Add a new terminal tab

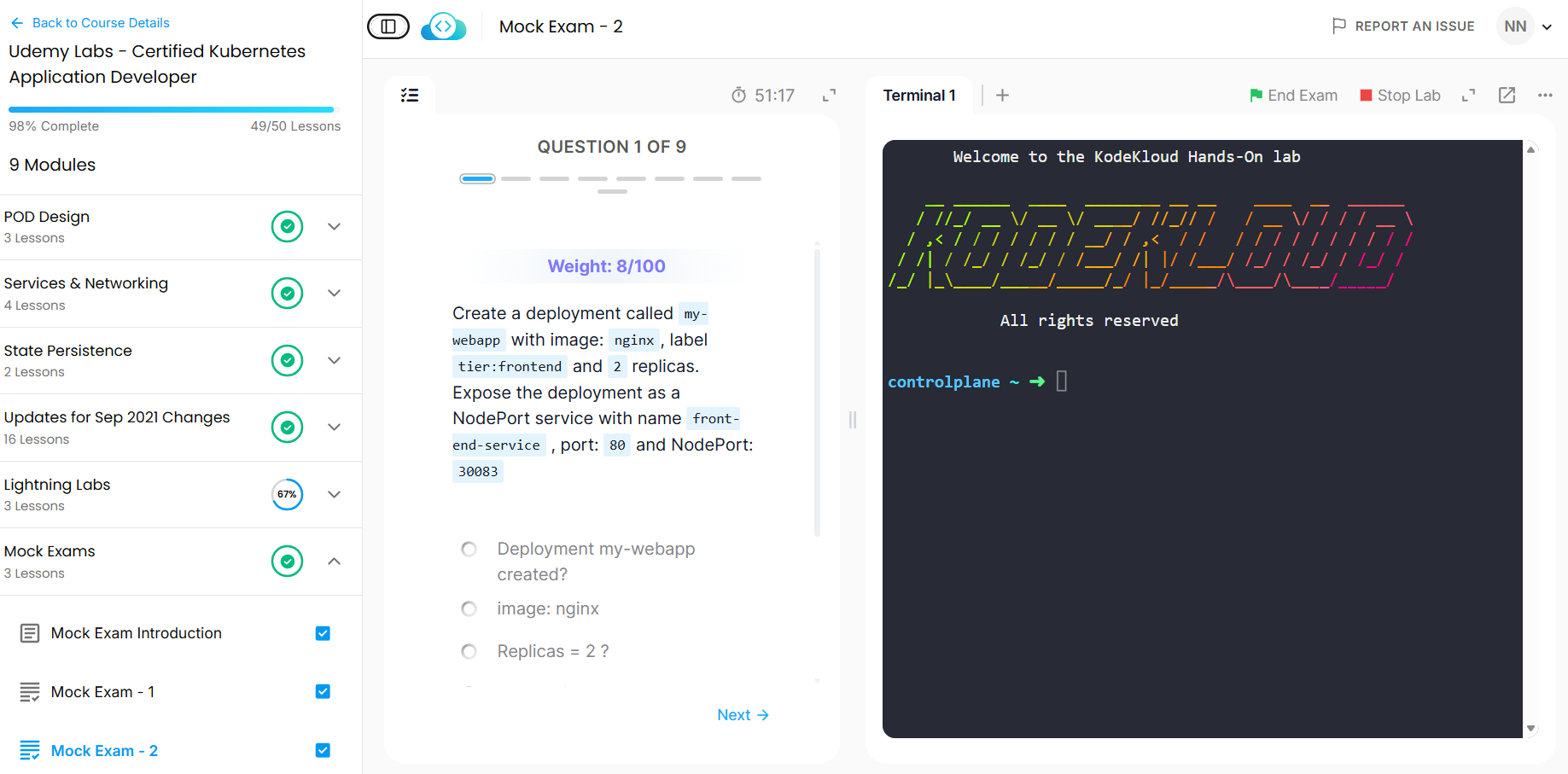point(1002,96)
